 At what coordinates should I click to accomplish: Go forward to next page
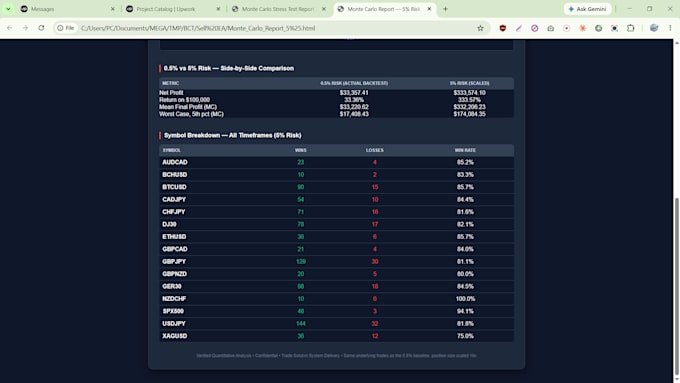click(x=25, y=28)
